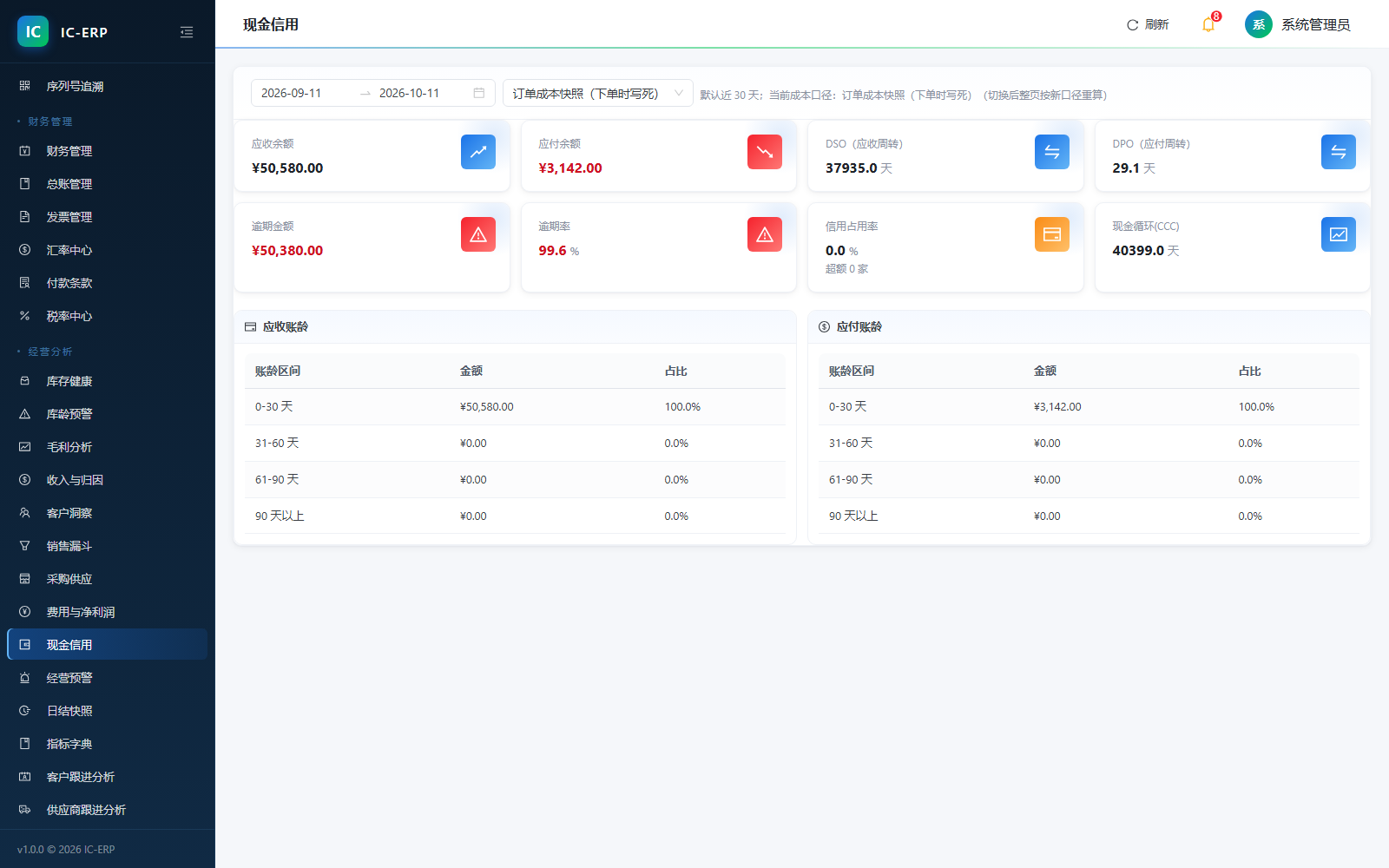This screenshot has width=1389, height=868.
Task: Click the DSO swap arrows icon
Action: (1052, 152)
